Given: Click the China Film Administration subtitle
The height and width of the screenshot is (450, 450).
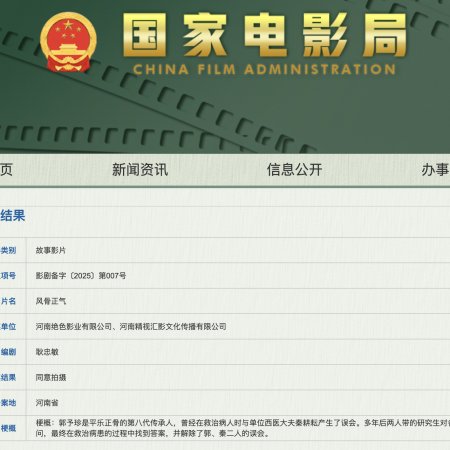Looking at the screenshot, I should tap(264, 69).
